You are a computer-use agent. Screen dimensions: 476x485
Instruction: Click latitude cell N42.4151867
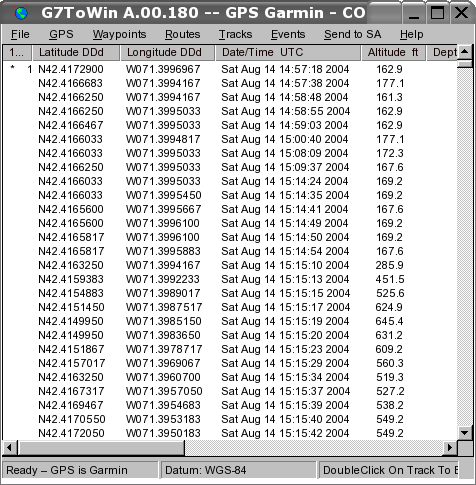[71, 349]
